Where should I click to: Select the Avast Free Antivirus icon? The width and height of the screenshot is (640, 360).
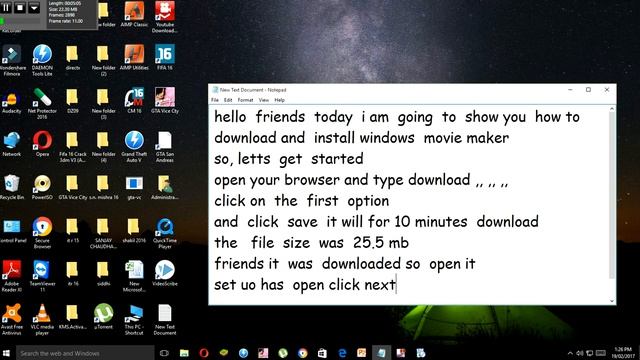coord(12,320)
